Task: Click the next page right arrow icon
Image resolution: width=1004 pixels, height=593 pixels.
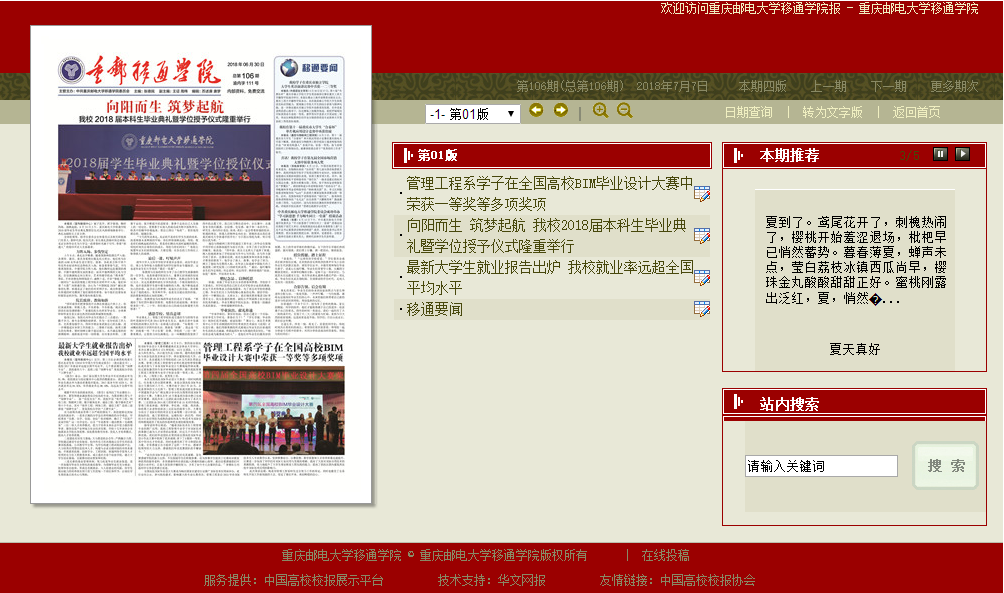Action: tap(561, 111)
